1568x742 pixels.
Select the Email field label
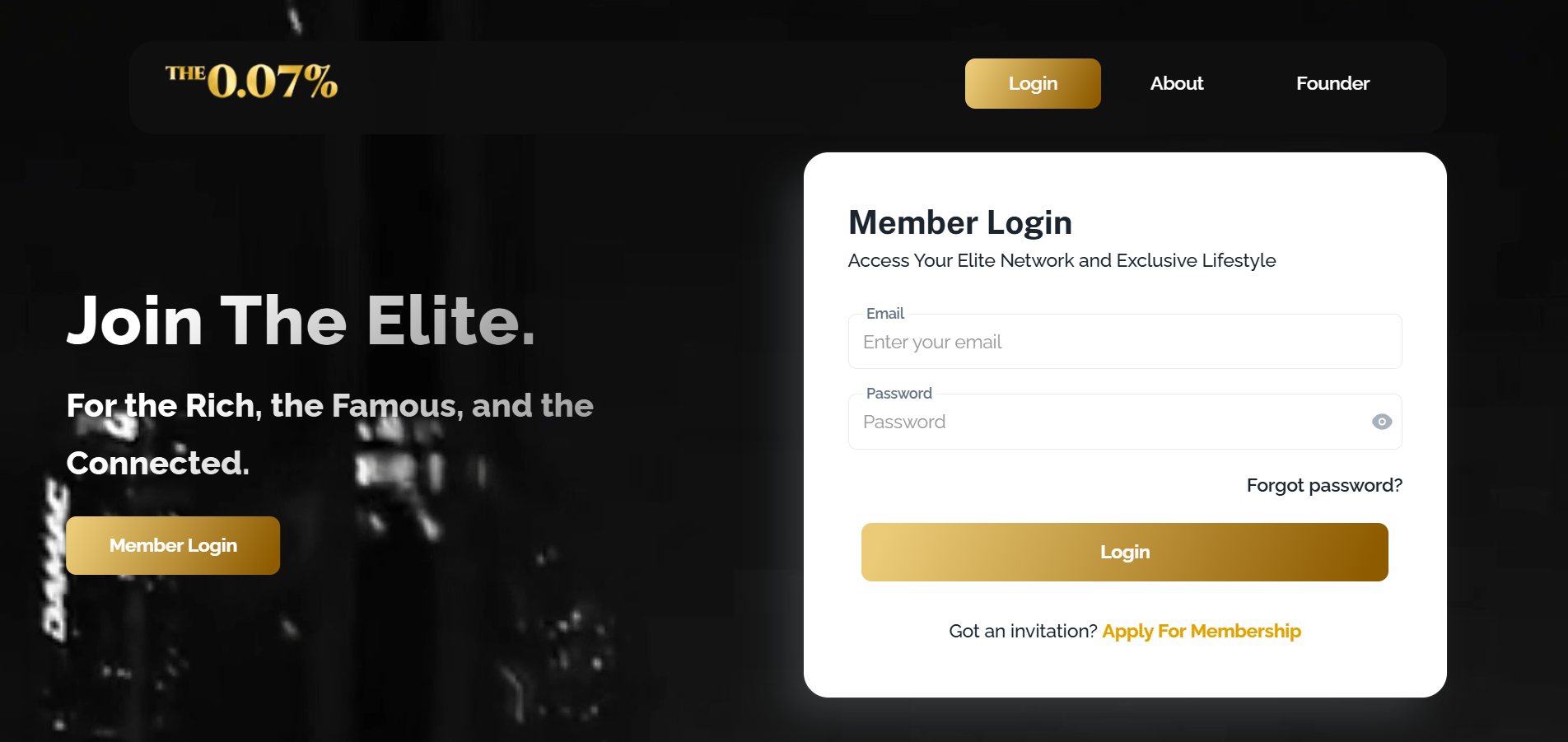(x=885, y=314)
